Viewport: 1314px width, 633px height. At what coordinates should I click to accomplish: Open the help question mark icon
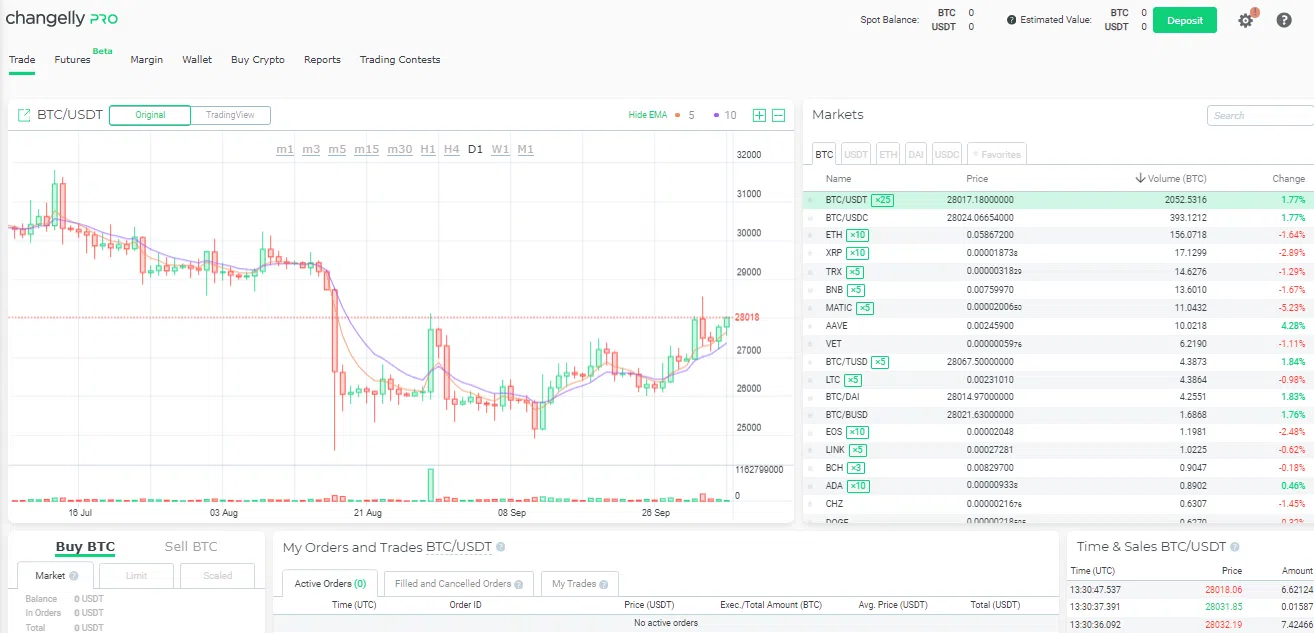tap(1284, 20)
